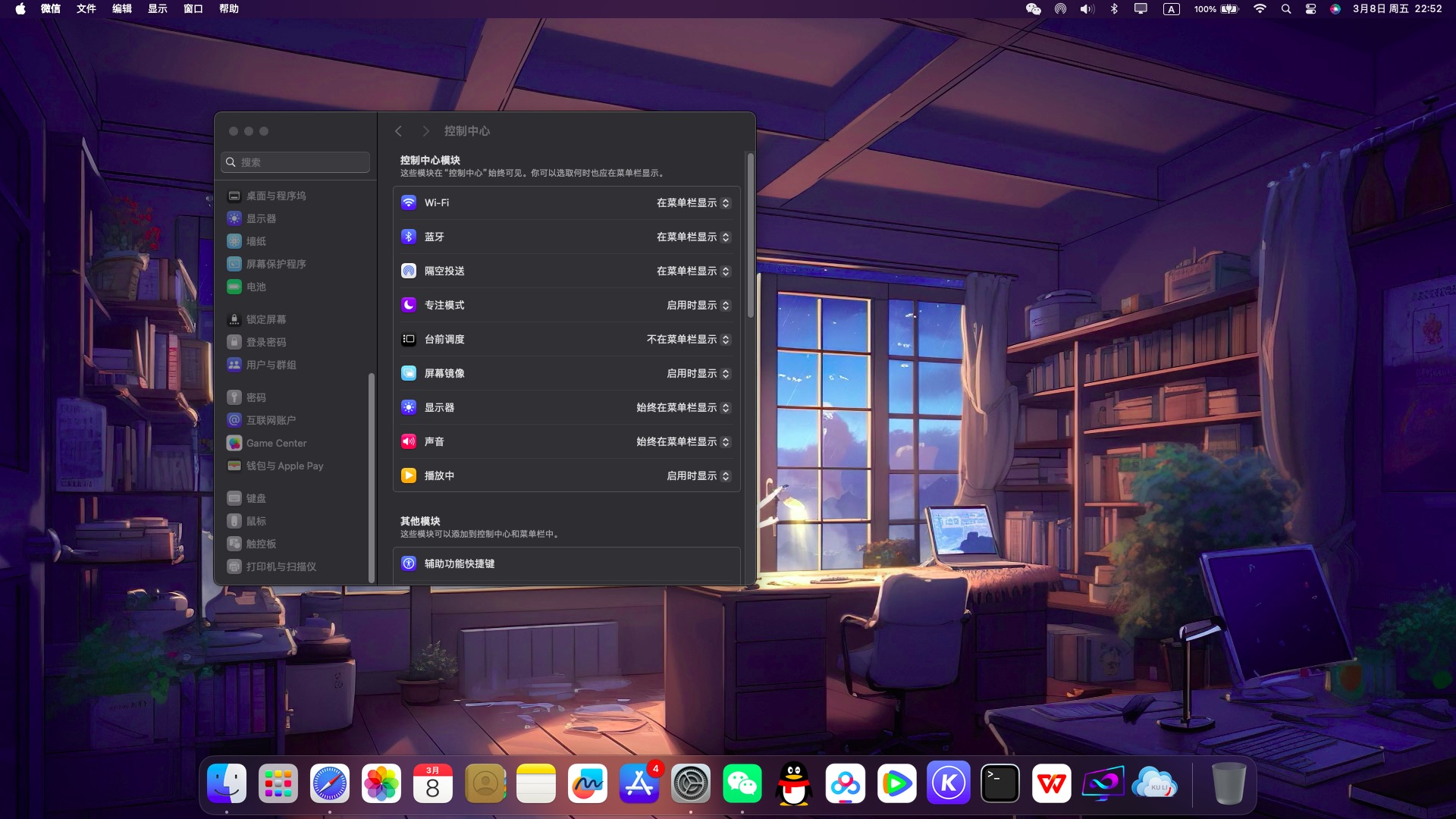
Task: Open WPS Office in the Dock
Action: pos(1051,783)
